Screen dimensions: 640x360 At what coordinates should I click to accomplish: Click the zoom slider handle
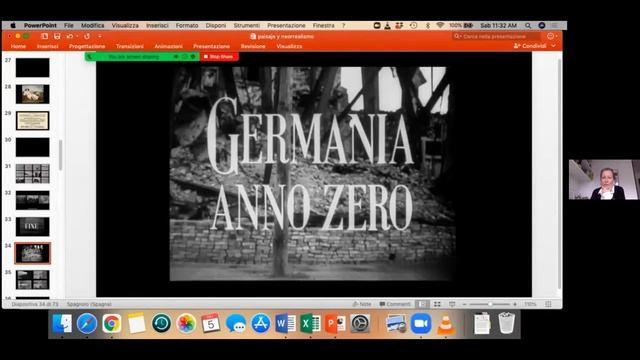point(490,304)
